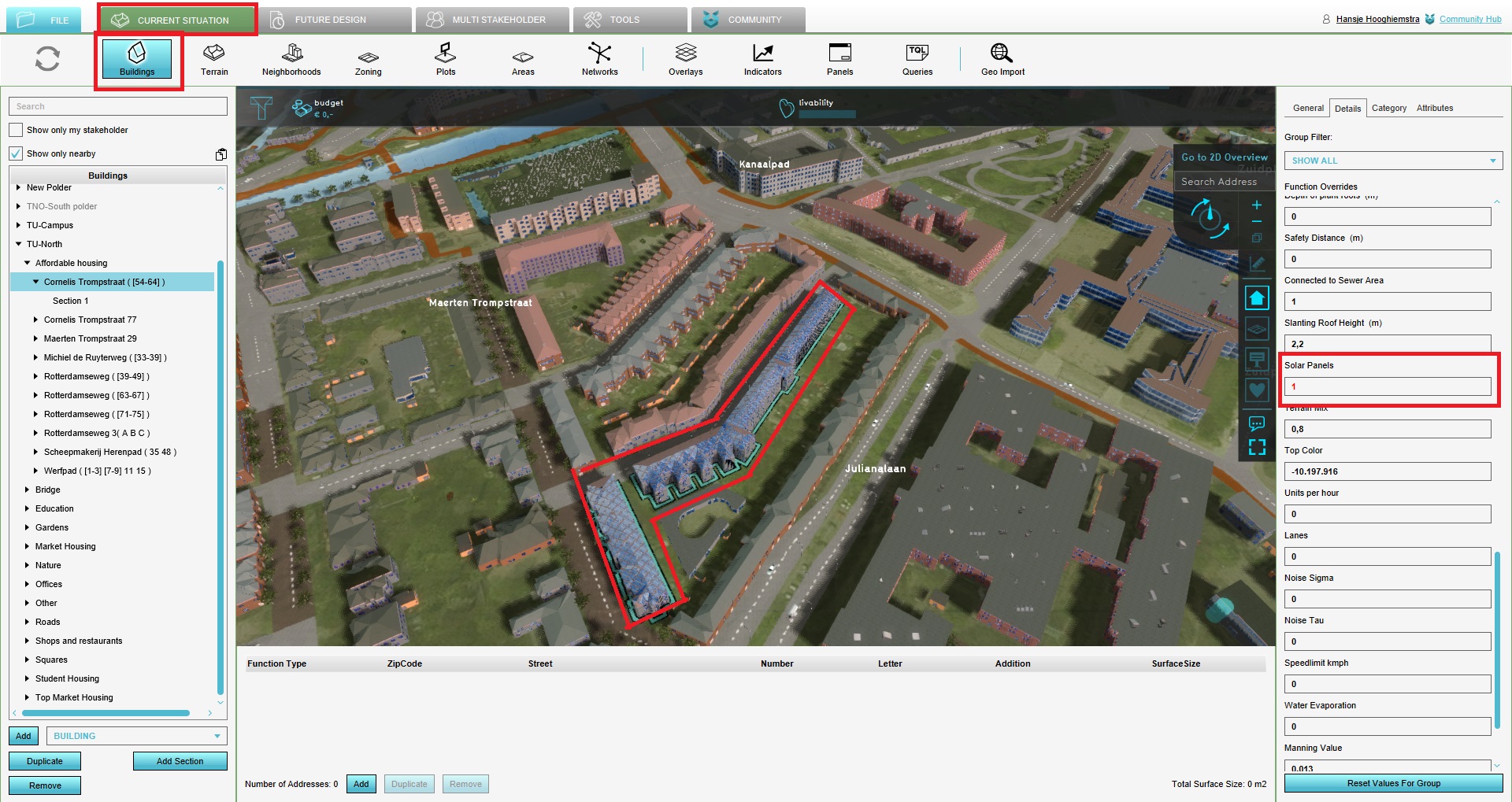Open the BUILDING type dropdown

click(136, 736)
